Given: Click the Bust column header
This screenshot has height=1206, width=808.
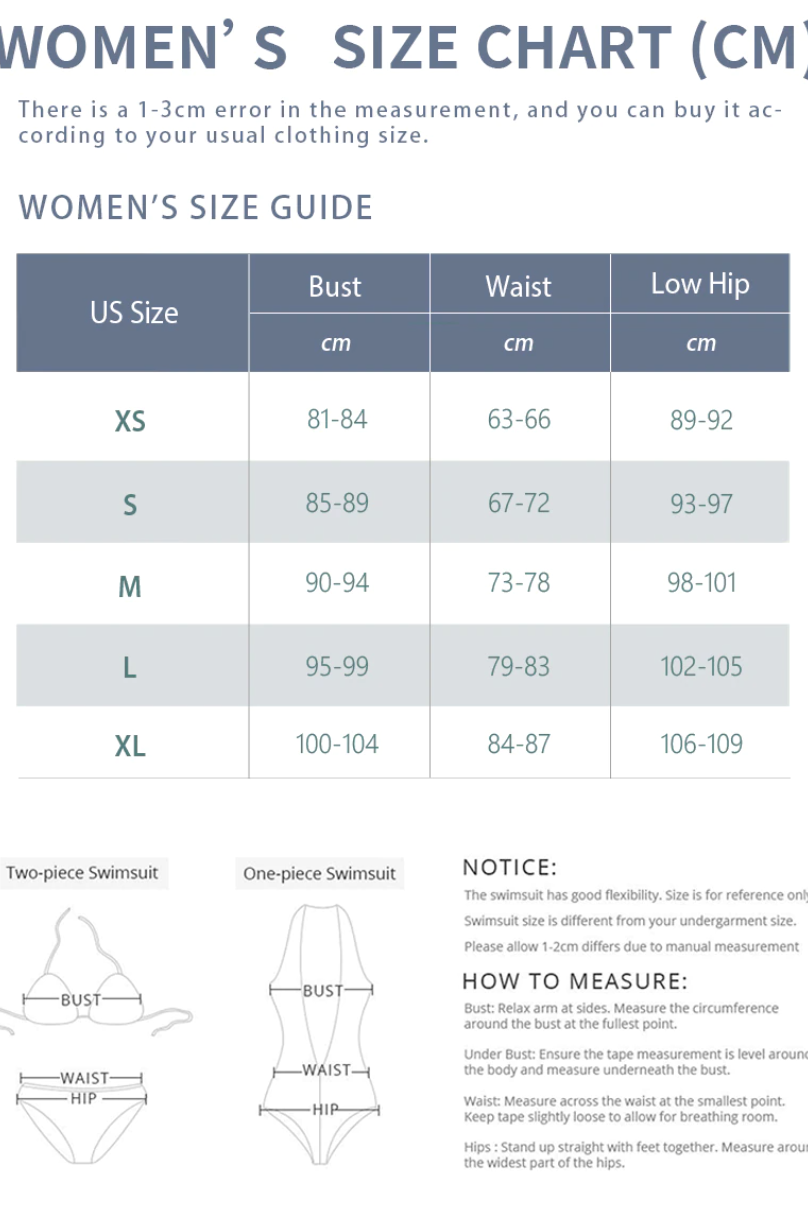Looking at the screenshot, I should pyautogui.click(x=335, y=287).
